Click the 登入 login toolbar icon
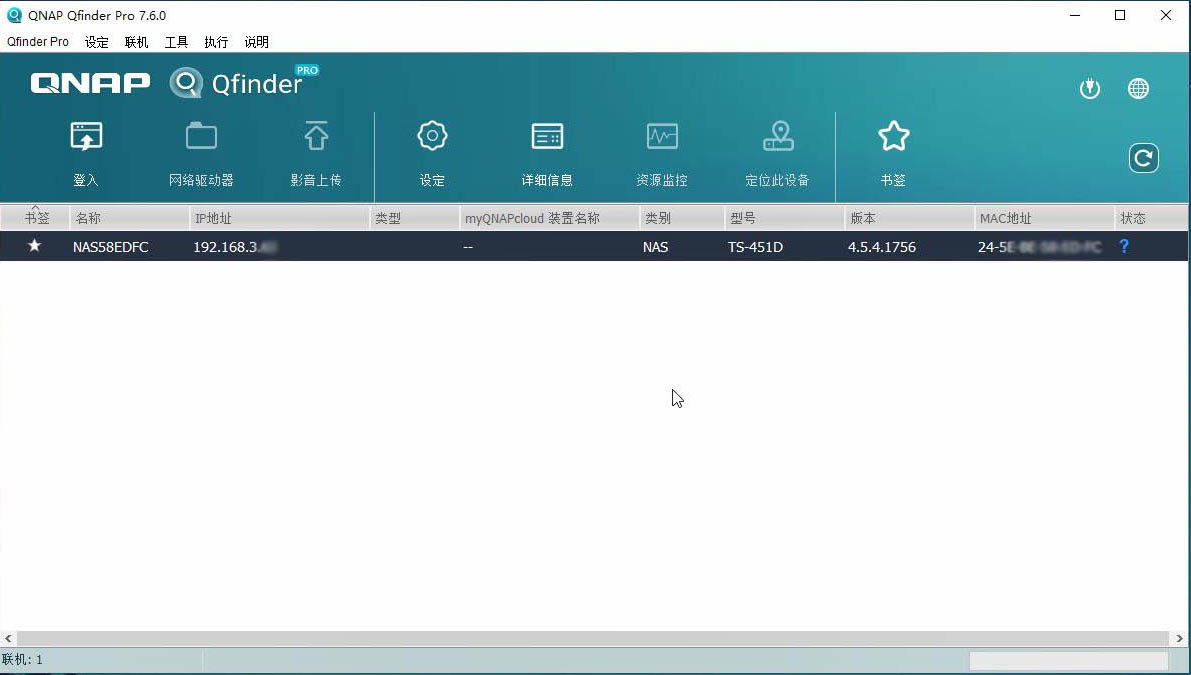This screenshot has height=675, width=1191. click(x=86, y=153)
